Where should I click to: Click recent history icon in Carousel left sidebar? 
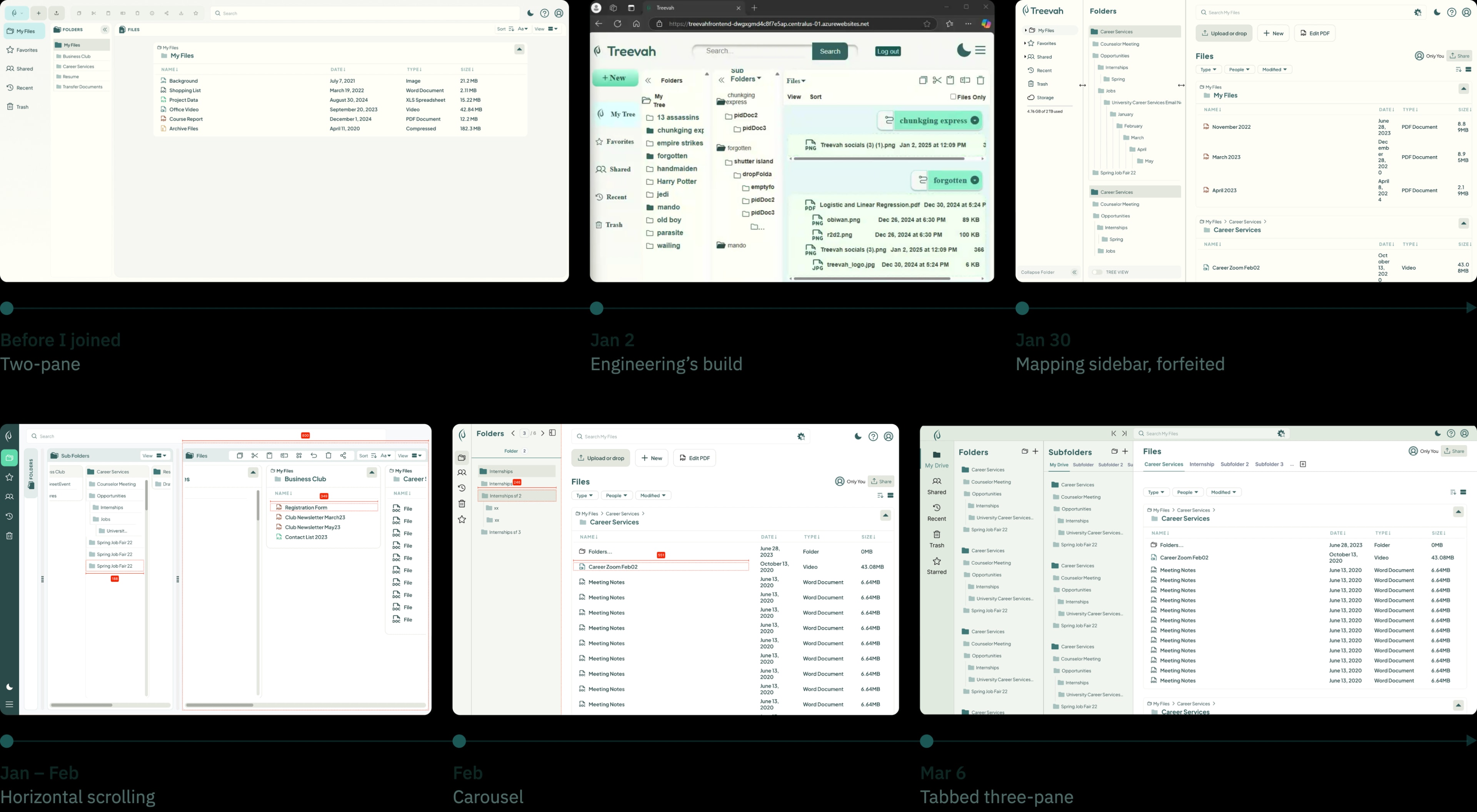(462, 488)
